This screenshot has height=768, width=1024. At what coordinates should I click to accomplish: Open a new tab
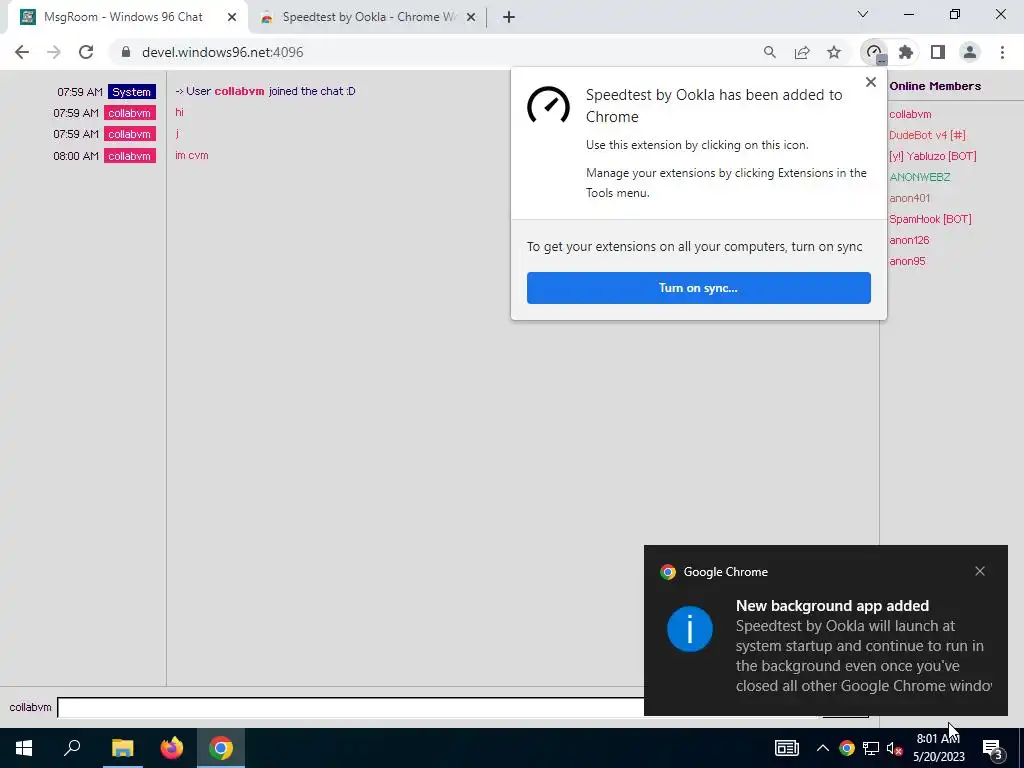pos(509,17)
